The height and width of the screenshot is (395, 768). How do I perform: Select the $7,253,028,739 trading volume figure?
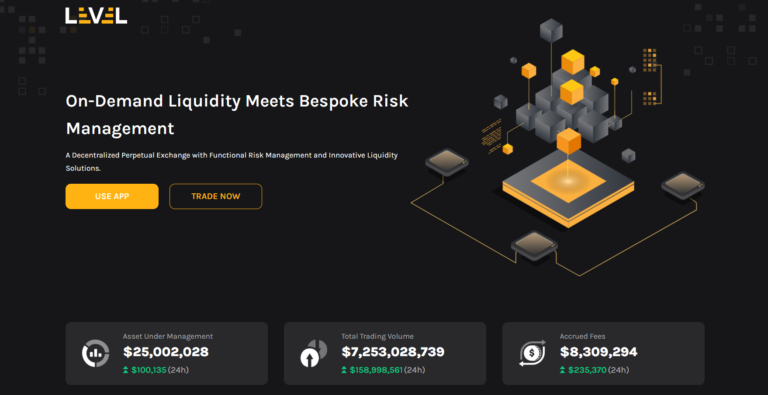393,352
